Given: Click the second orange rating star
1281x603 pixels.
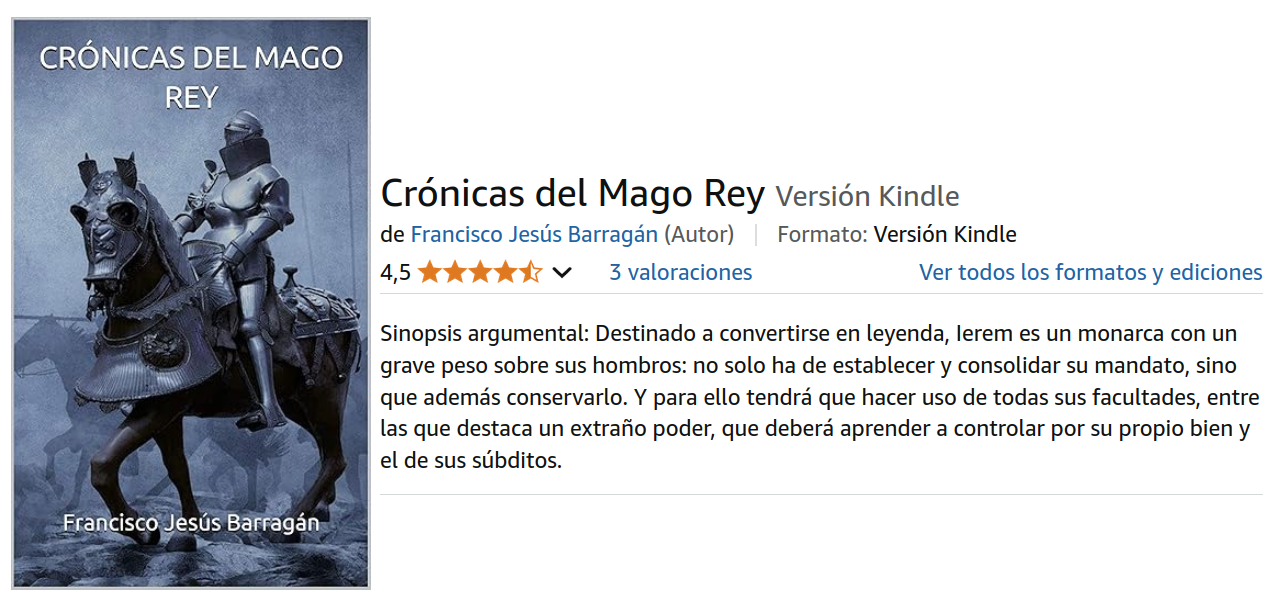Looking at the screenshot, I should pos(455,272).
